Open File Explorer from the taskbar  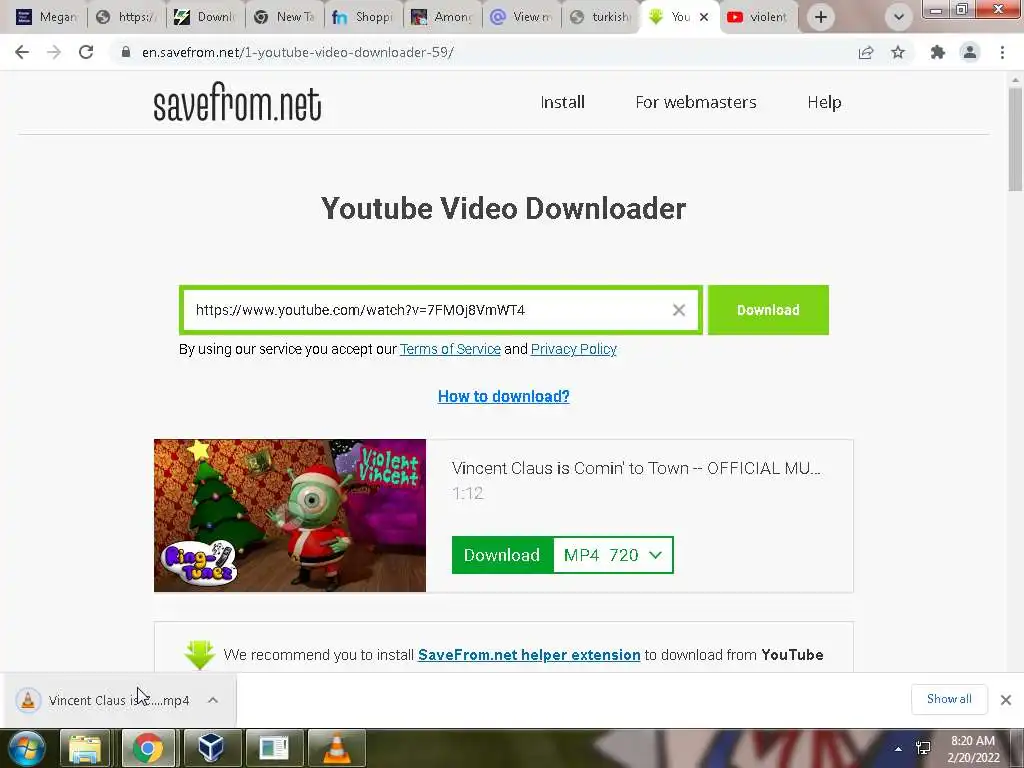click(x=85, y=748)
